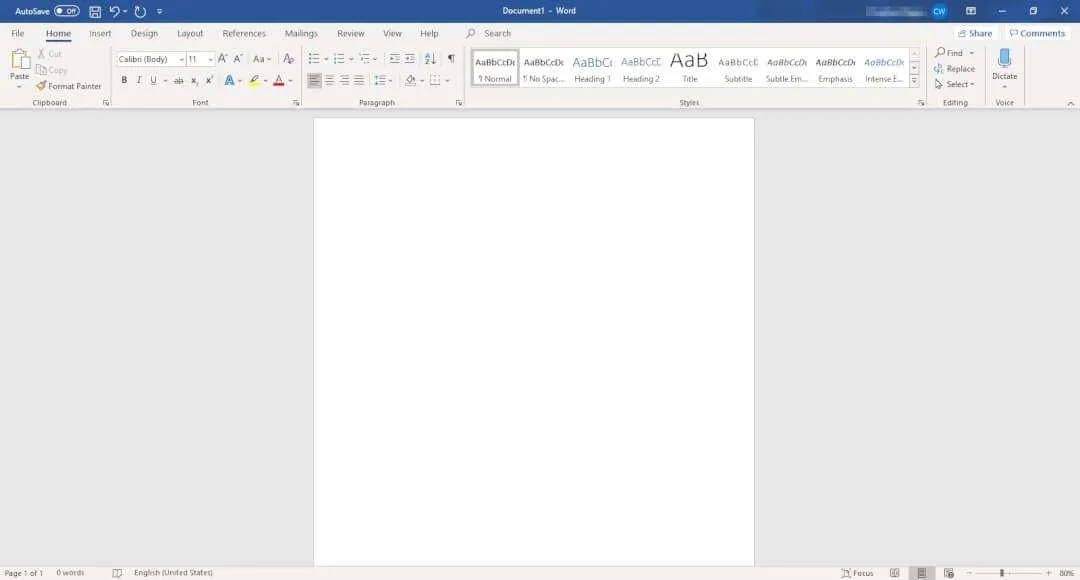Click the Text Effects and Typography icon
This screenshot has height=580, width=1080.
pos(229,81)
